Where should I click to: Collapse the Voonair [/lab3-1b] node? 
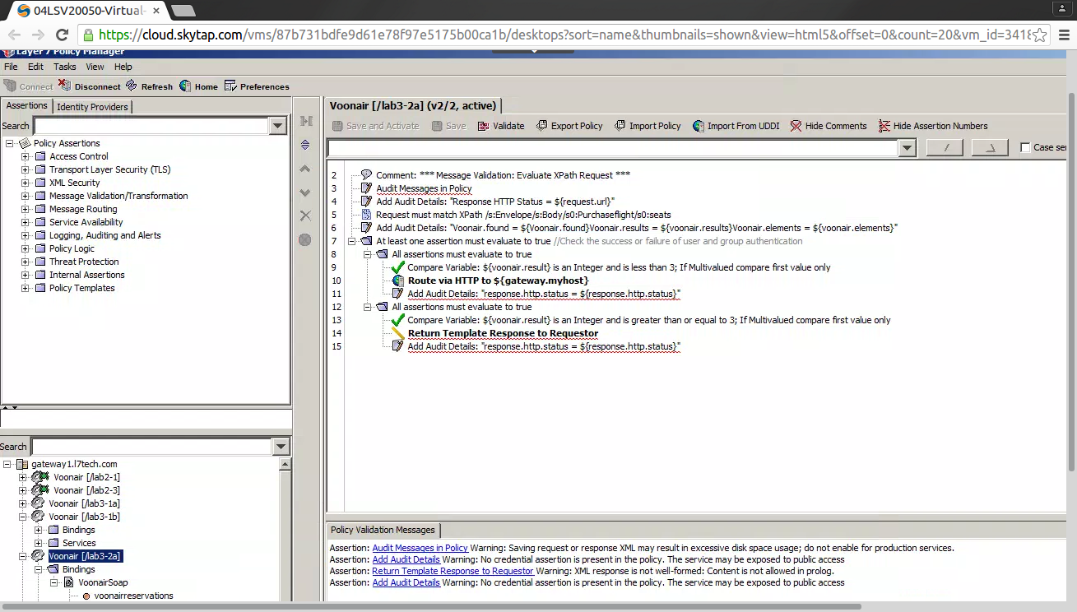pyautogui.click(x=23, y=517)
